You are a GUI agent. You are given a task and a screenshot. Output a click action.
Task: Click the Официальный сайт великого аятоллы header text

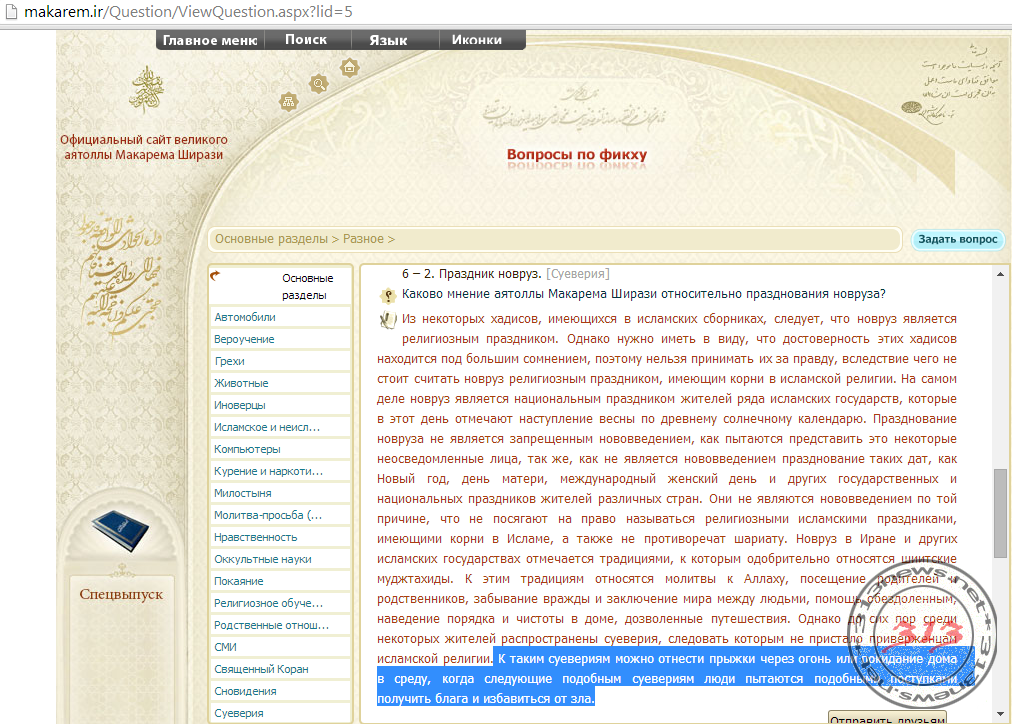point(144,147)
